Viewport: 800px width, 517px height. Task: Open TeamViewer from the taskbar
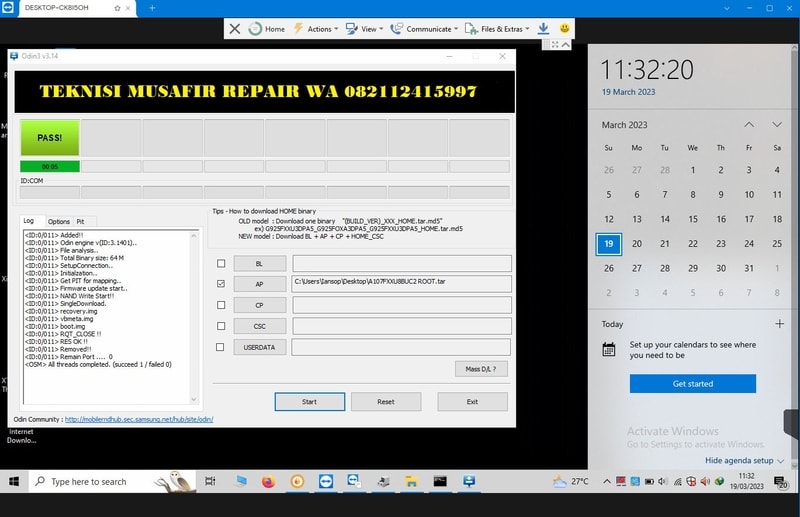326,481
